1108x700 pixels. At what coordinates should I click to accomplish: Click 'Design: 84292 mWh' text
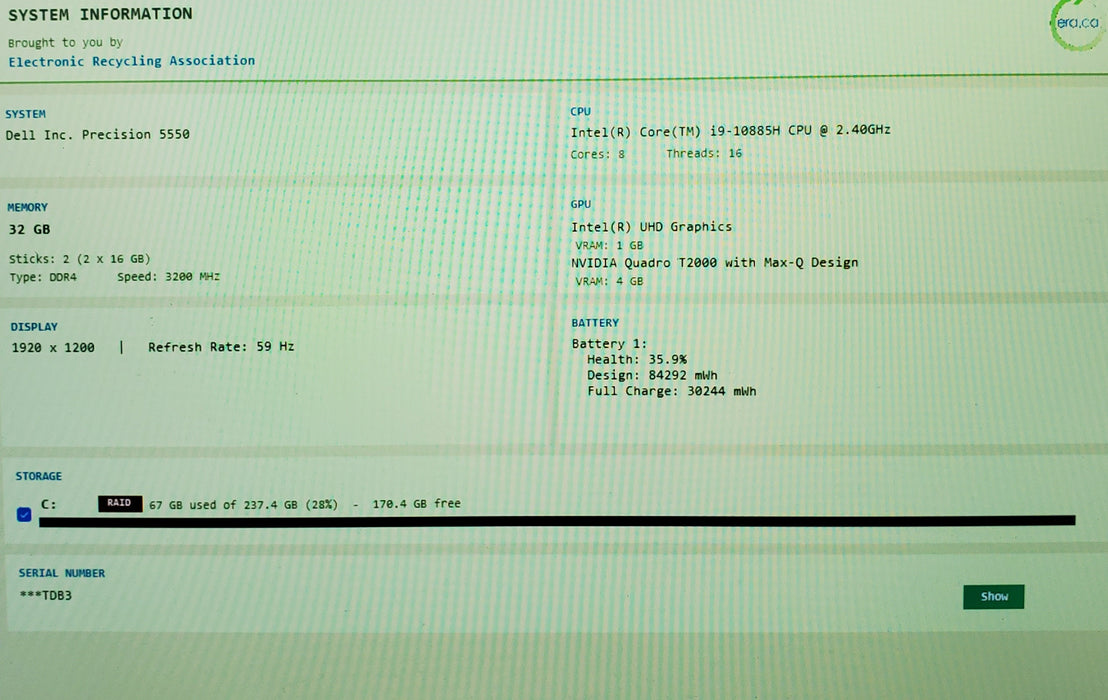coord(652,376)
